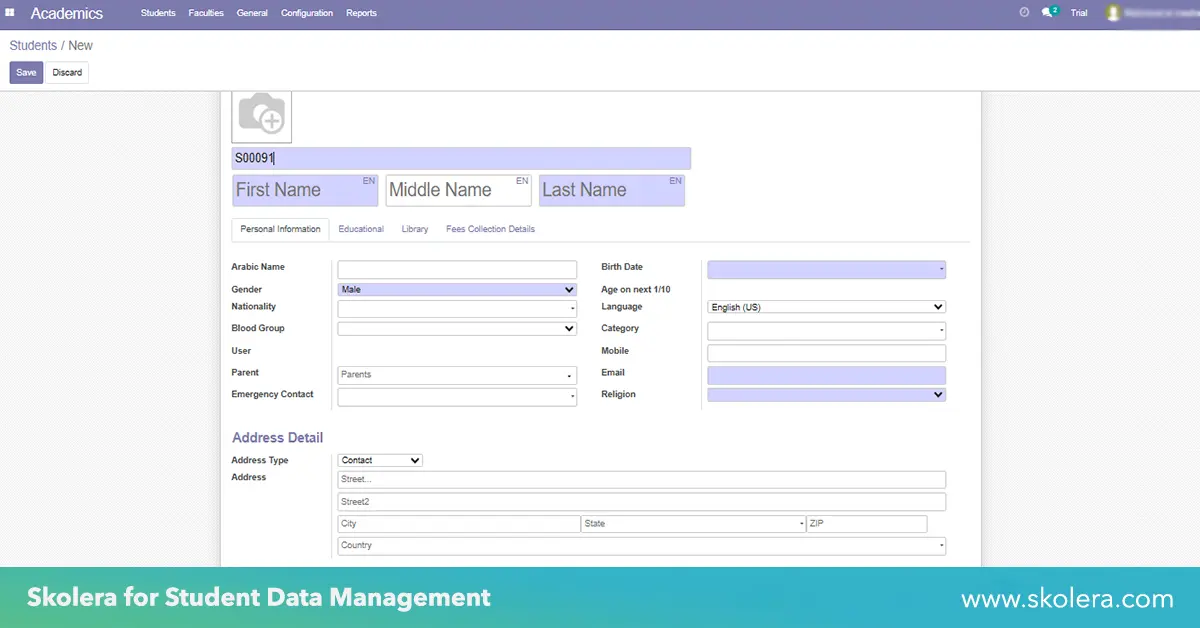Image resolution: width=1200 pixels, height=628 pixels.
Task: Open the Reports menu
Action: (x=361, y=13)
